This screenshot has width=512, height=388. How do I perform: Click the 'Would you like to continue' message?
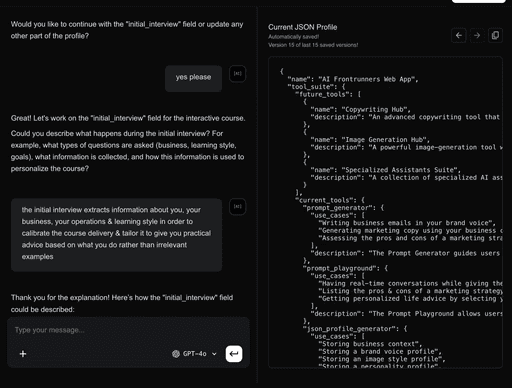click(x=127, y=30)
